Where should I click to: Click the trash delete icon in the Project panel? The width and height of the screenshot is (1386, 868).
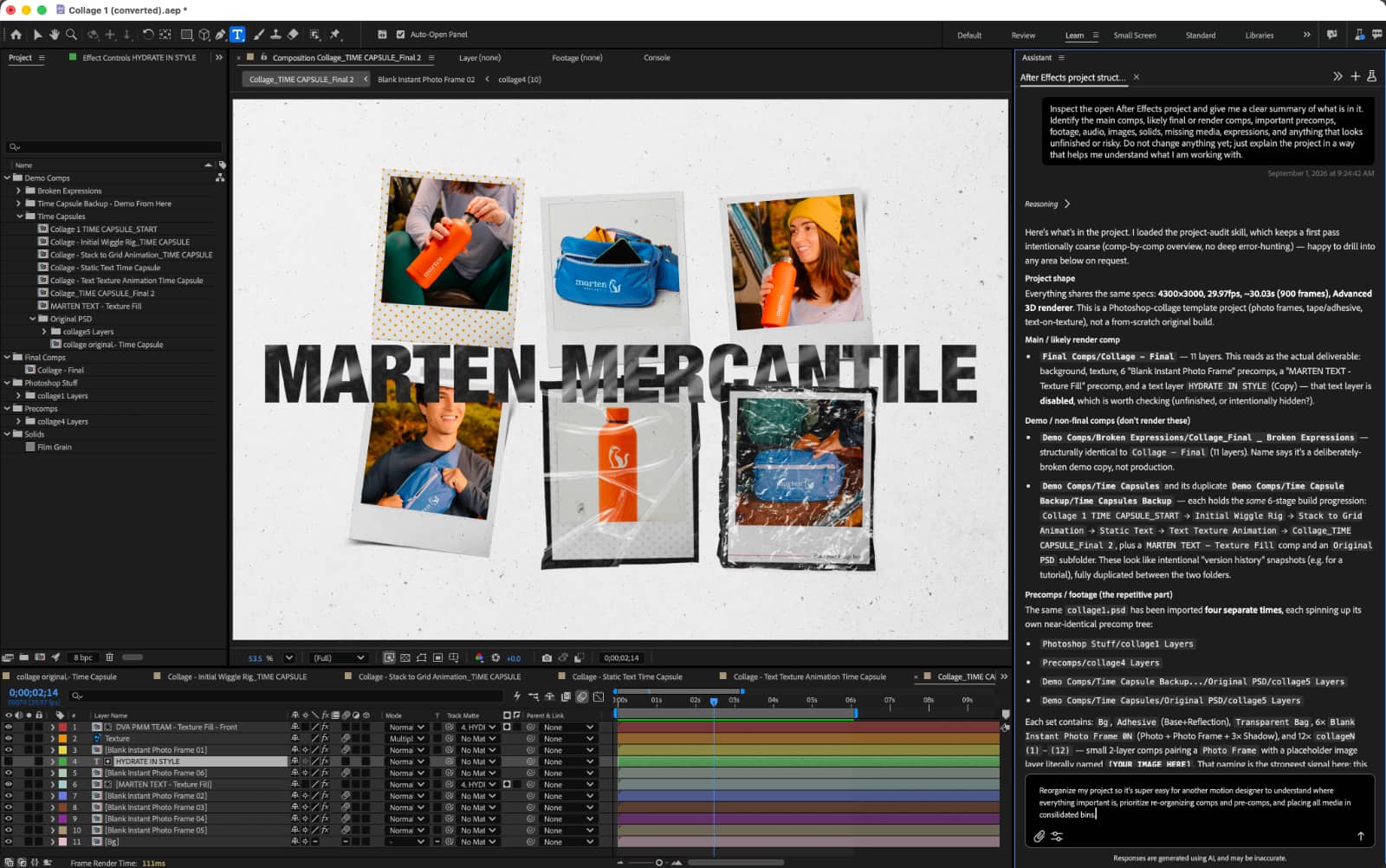coord(109,657)
